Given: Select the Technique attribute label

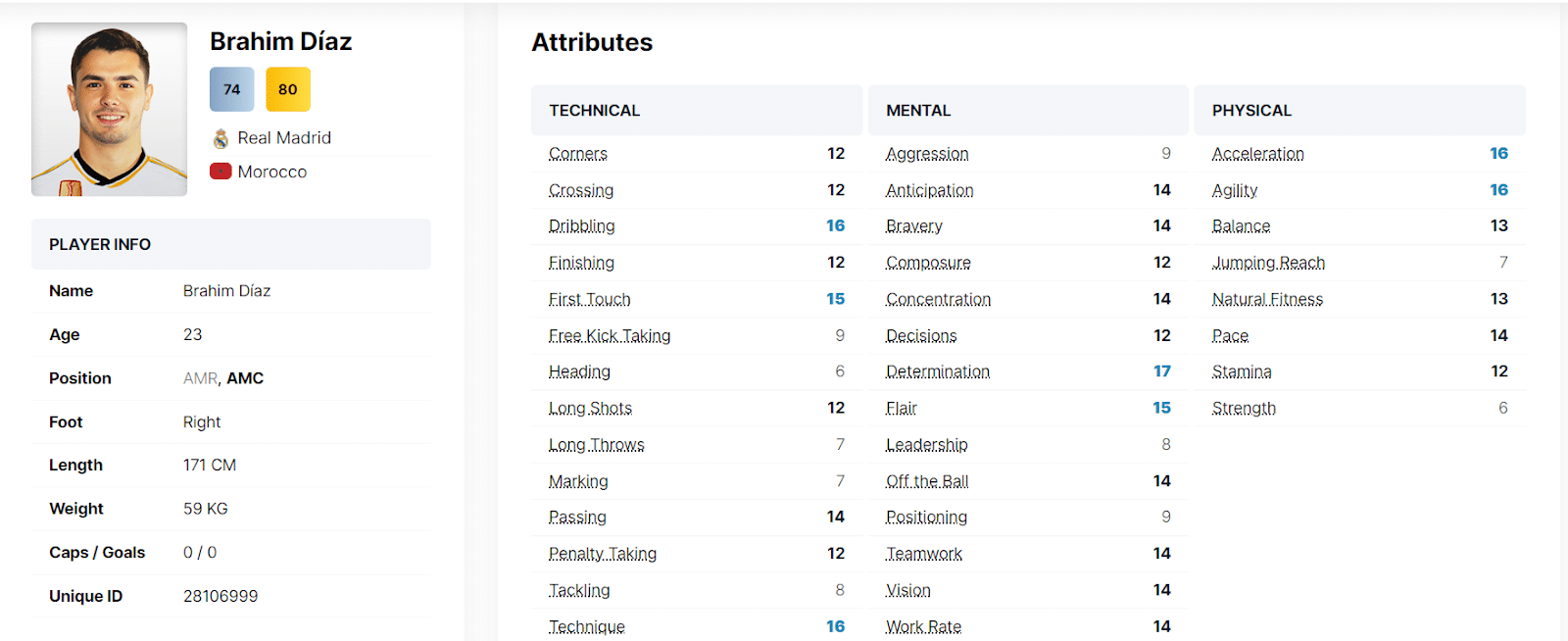Looking at the screenshot, I should pyautogui.click(x=586, y=626).
